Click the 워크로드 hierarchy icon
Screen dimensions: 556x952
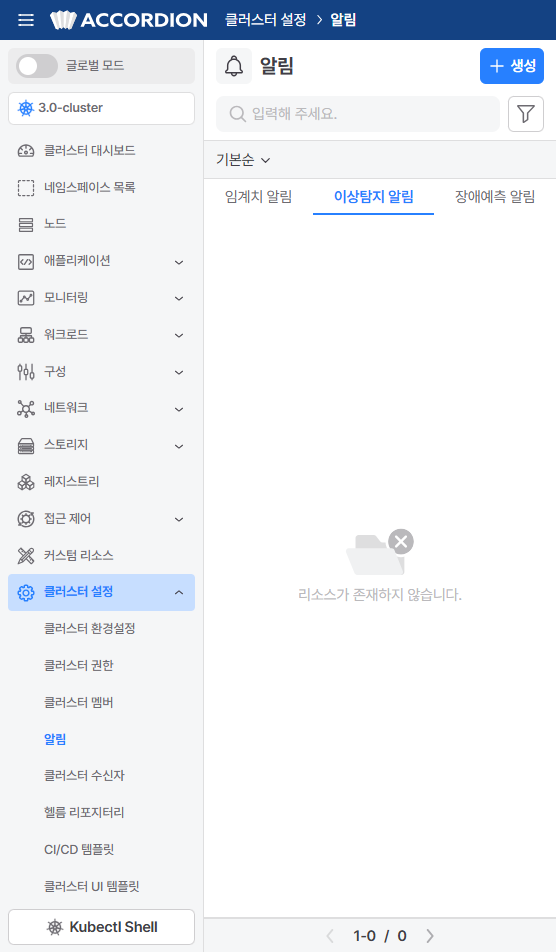point(25,335)
